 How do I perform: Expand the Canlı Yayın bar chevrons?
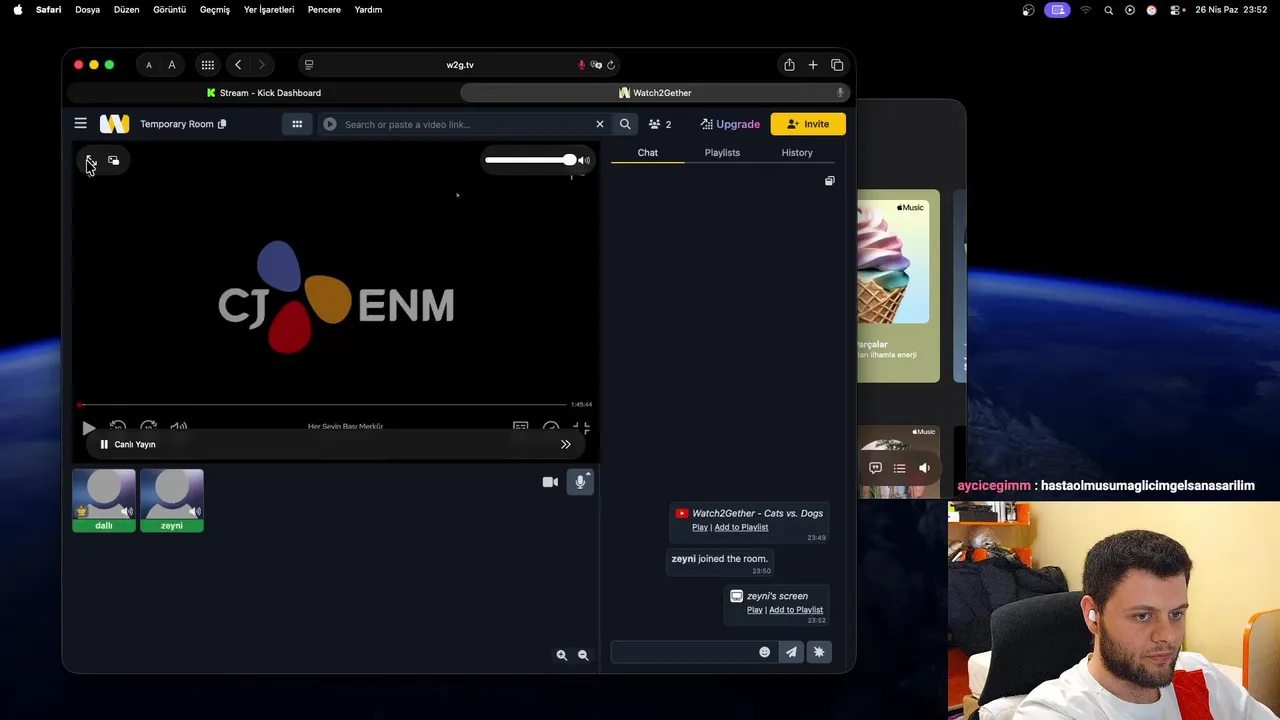[x=566, y=444]
